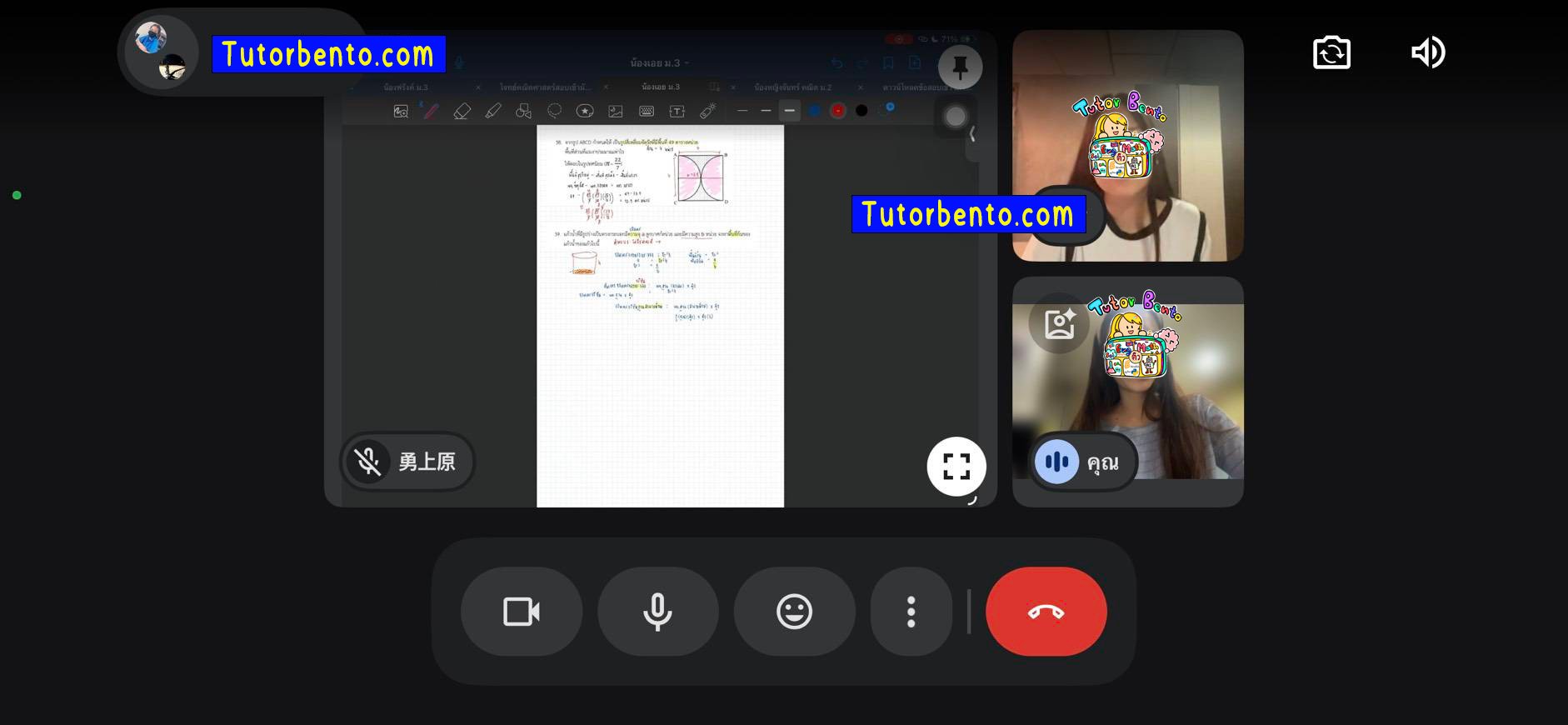Select the active น้องเอย ม.3 tab
This screenshot has height=725, width=1568.
pyautogui.click(x=660, y=87)
